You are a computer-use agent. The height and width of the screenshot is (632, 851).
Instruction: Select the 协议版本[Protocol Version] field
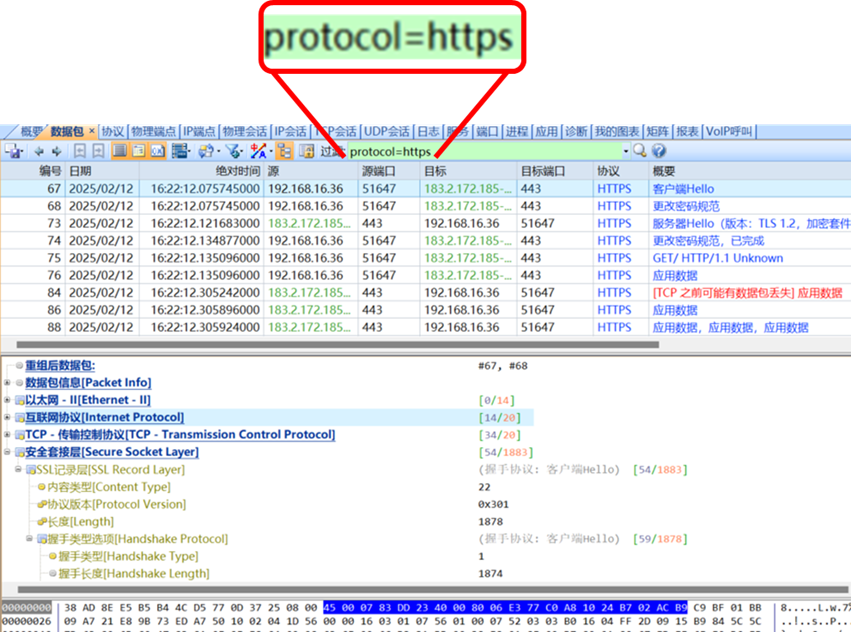click(x=117, y=504)
